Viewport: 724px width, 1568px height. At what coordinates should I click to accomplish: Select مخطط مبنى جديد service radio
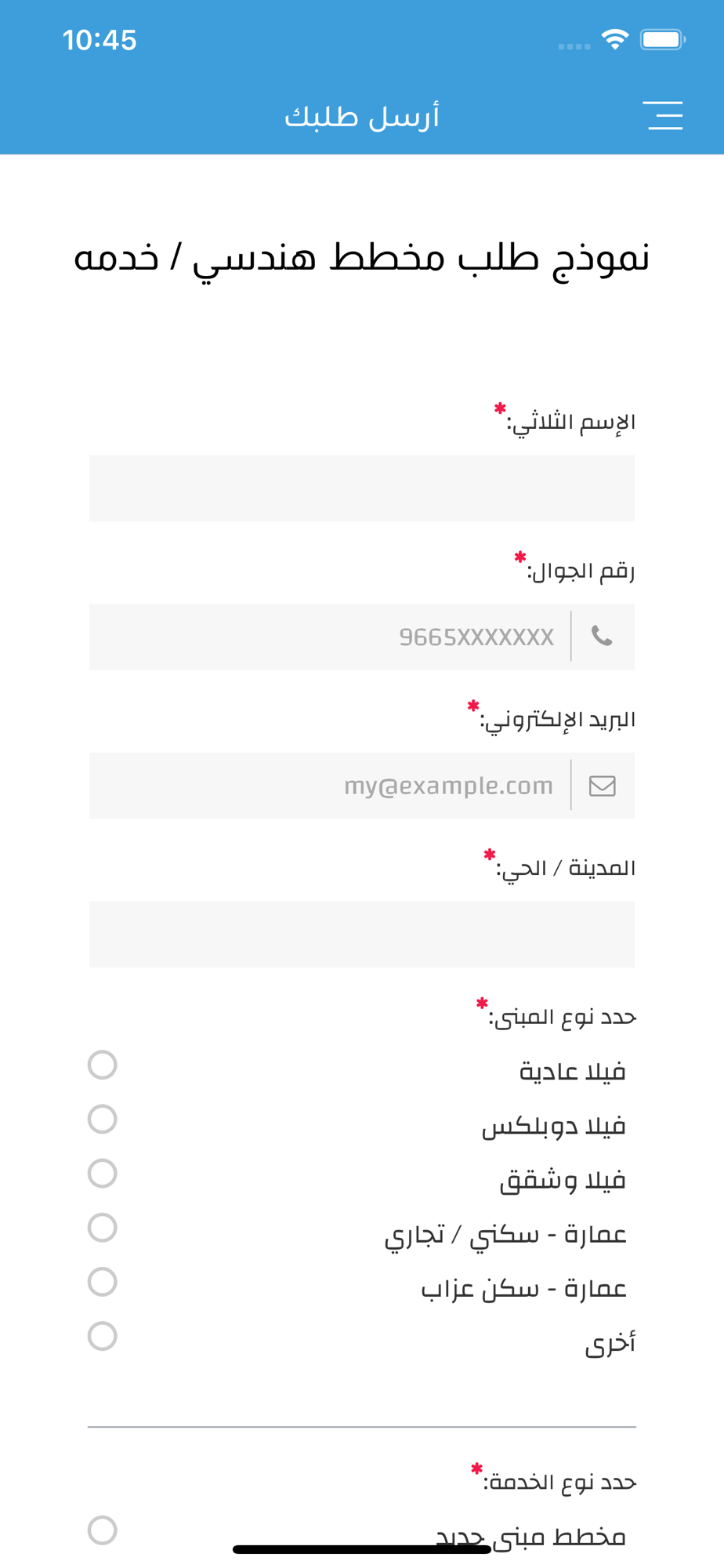click(103, 1530)
